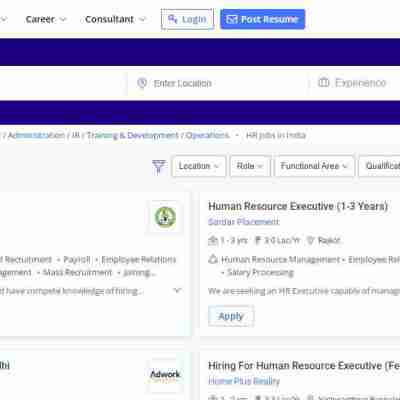Click the skills icon before Human Resource Management

point(213,259)
